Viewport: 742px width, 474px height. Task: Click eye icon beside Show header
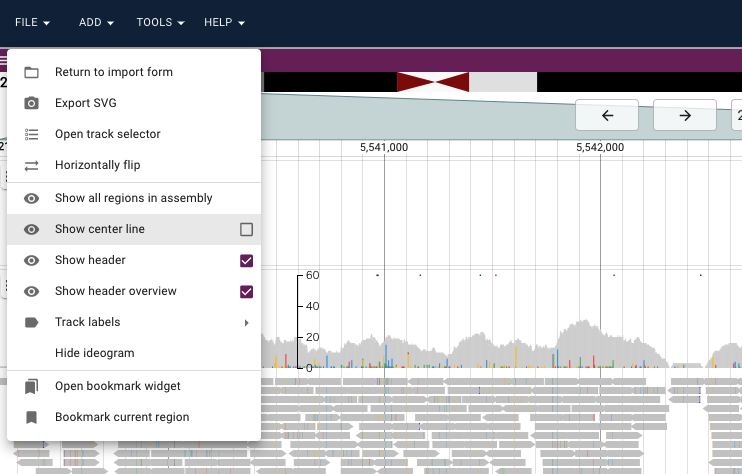(x=32, y=260)
